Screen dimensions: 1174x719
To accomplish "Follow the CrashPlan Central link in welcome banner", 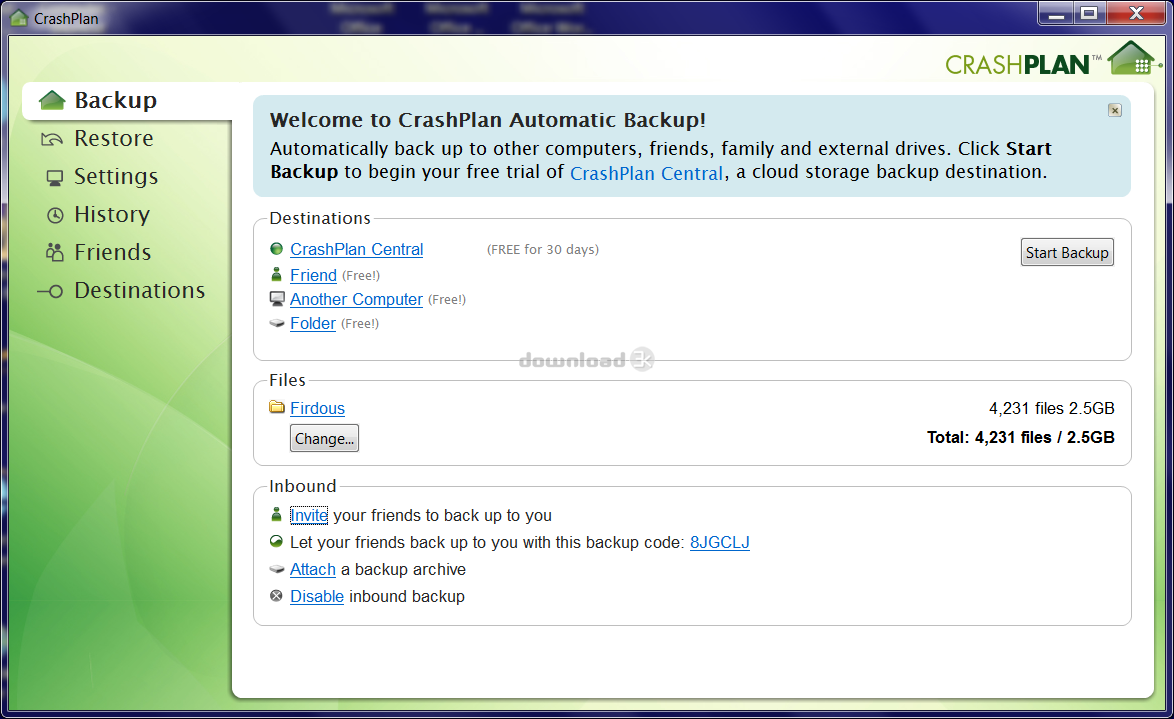I will pyautogui.click(x=646, y=173).
